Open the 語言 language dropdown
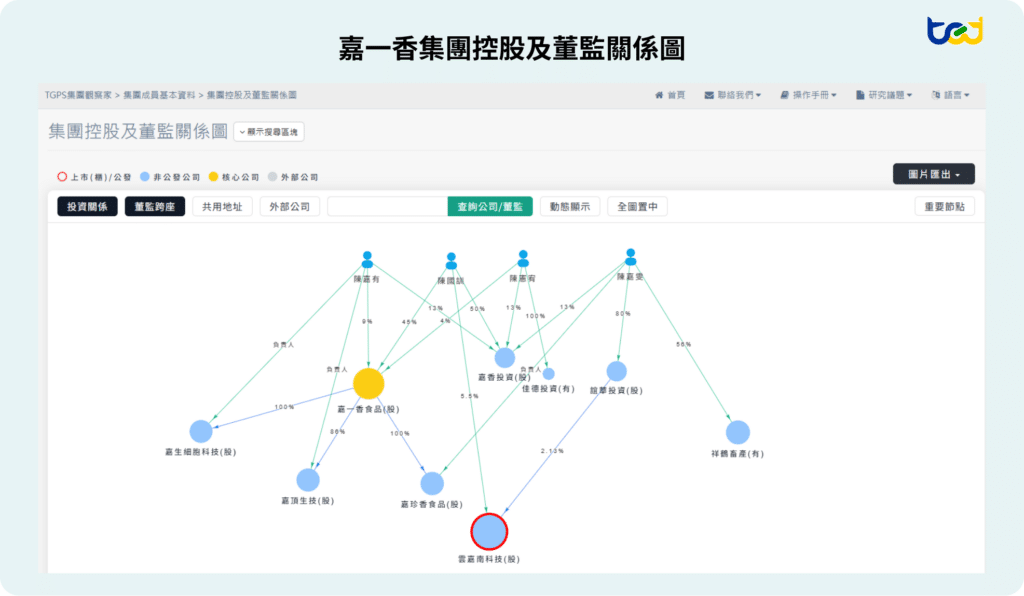Viewport: 1024px width, 596px height. 951,95
